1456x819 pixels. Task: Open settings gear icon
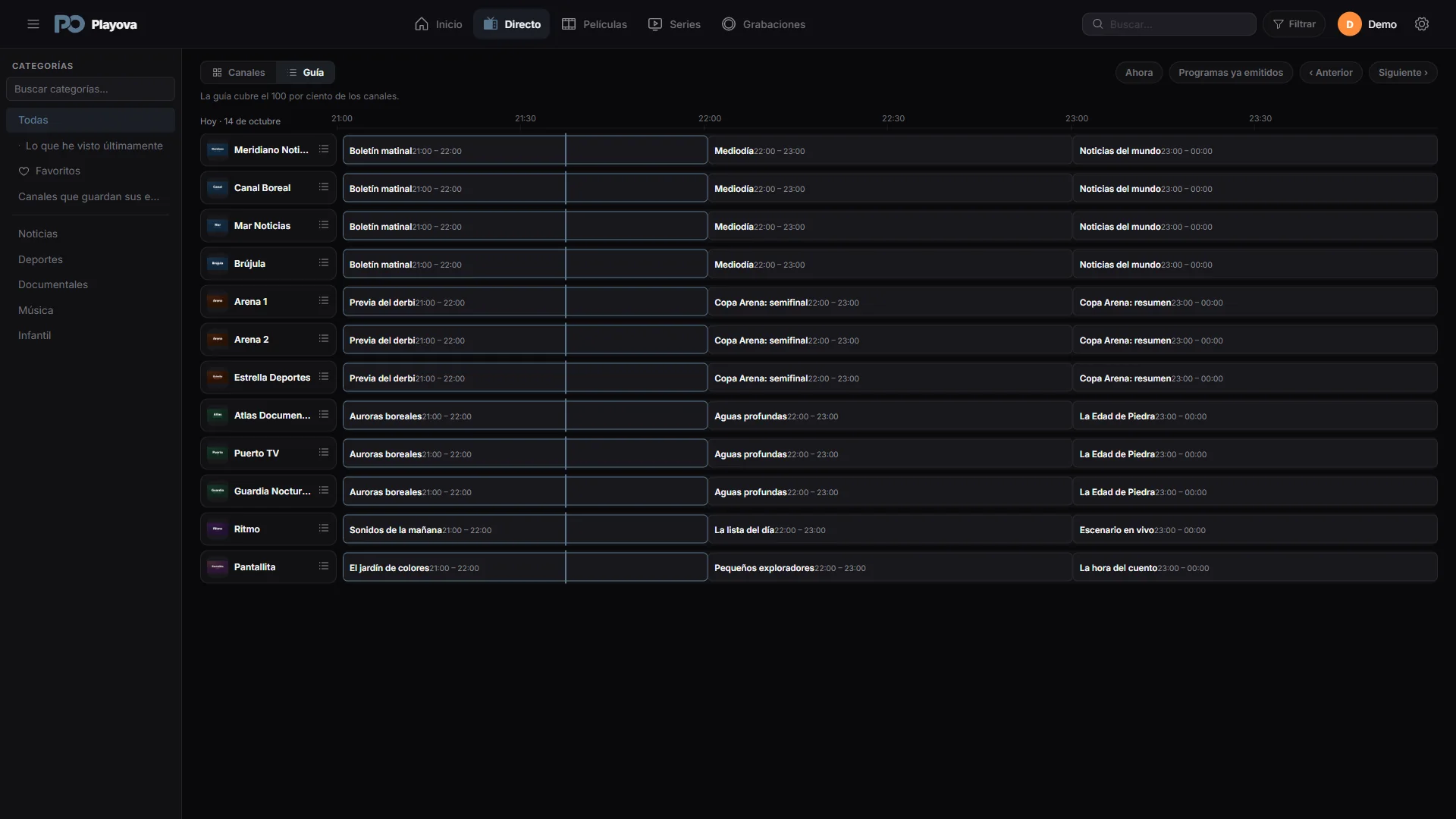click(x=1422, y=24)
